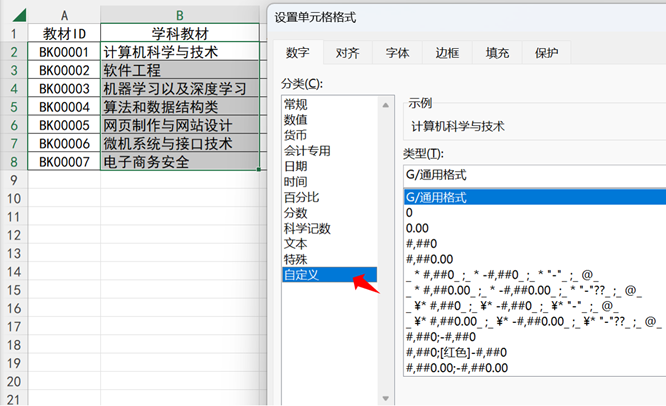The width and height of the screenshot is (666, 406).
Task: Pick the 货币 category
Action: coord(296,135)
